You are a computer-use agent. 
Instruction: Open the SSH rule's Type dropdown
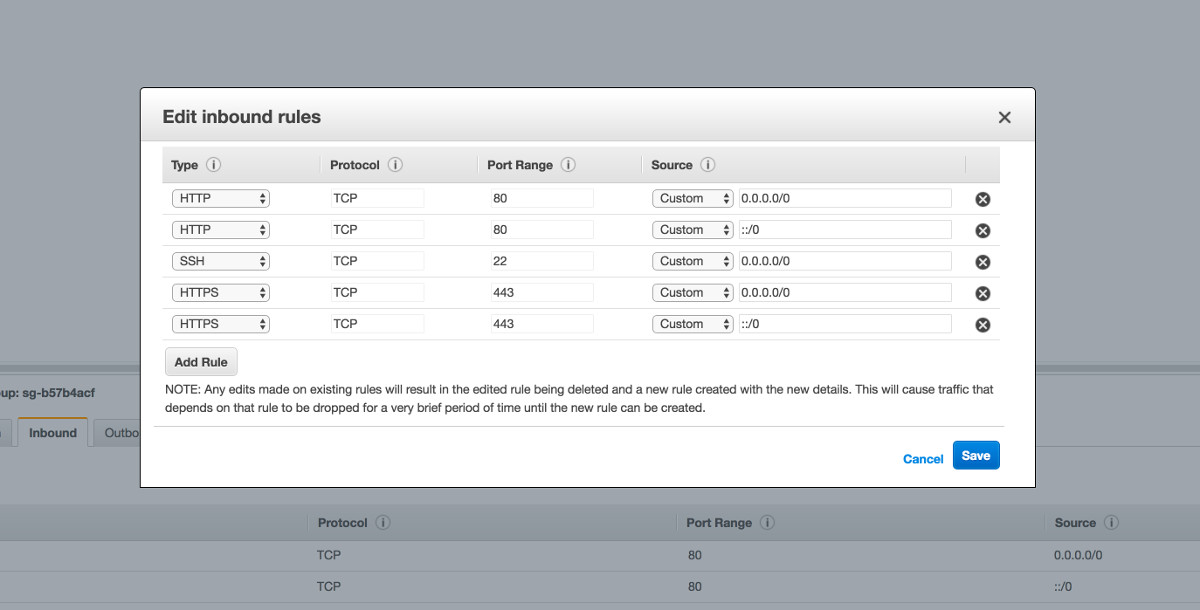(220, 261)
